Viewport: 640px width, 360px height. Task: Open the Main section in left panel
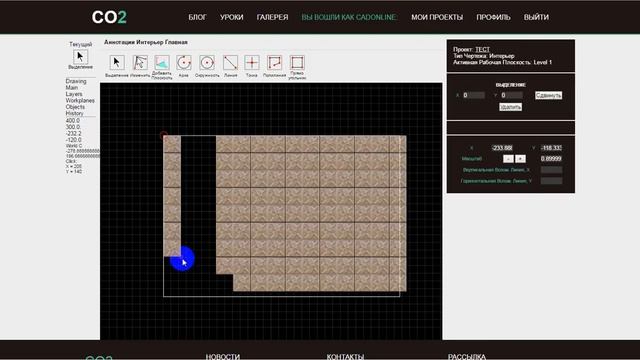click(71, 87)
